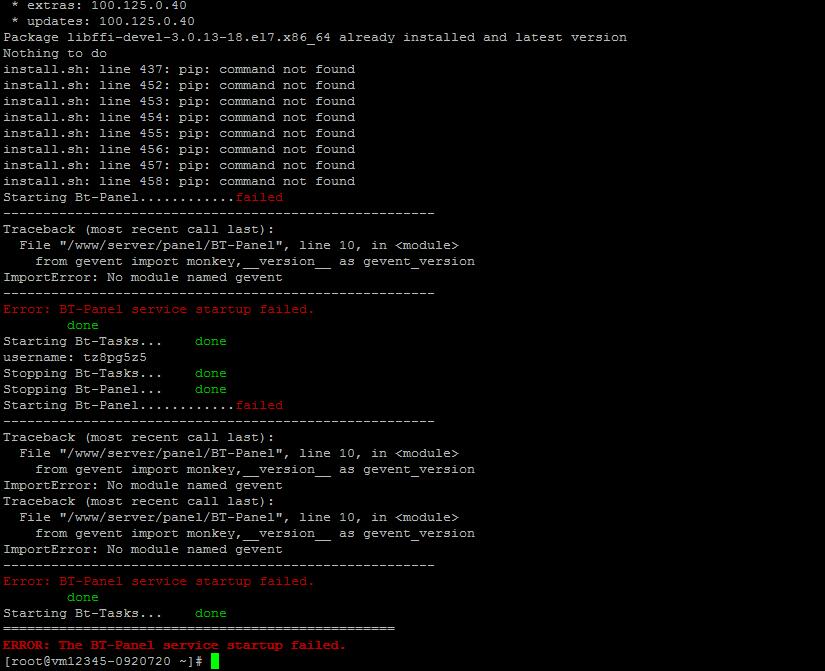This screenshot has width=825, height=671.
Task: Click the topmost red "failed" status word
Action: tap(259, 197)
